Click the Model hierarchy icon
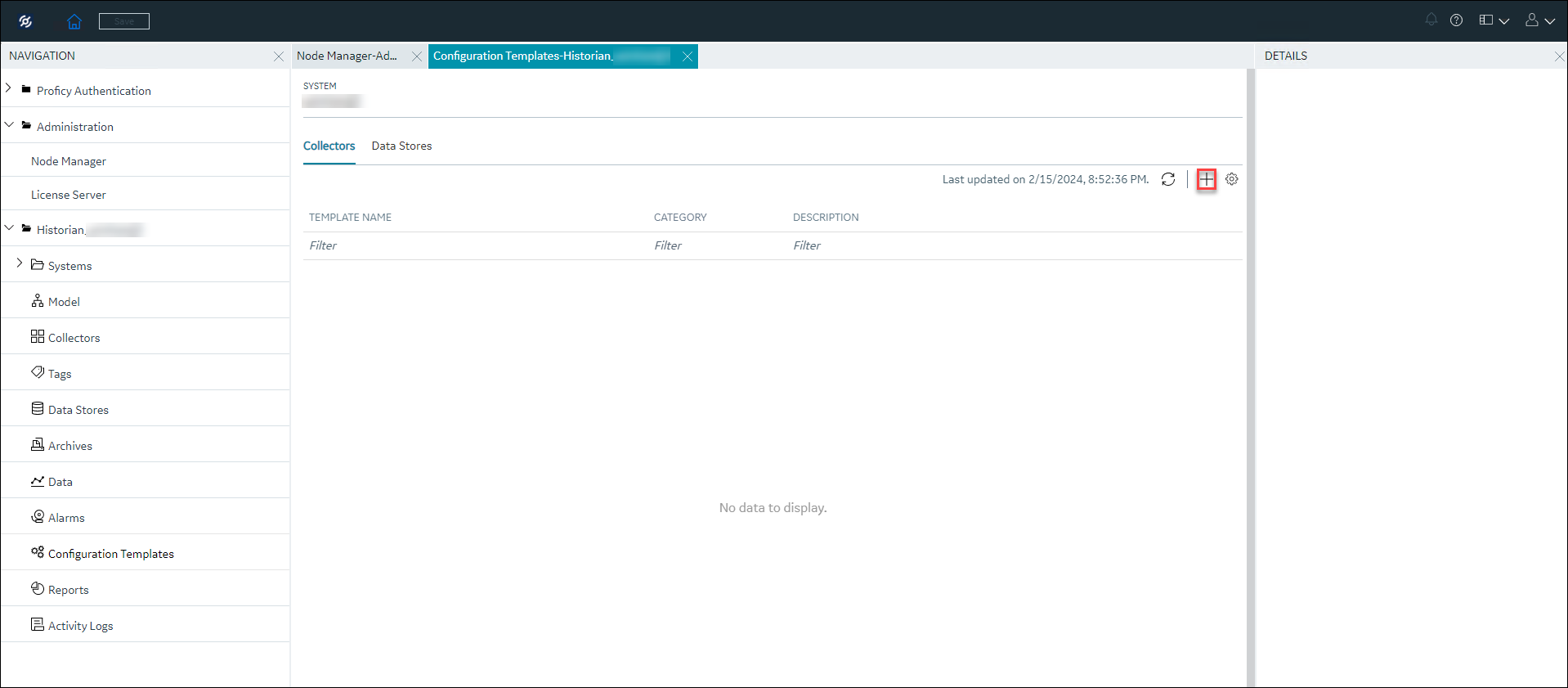This screenshot has height=688, width=1568. 38,300
